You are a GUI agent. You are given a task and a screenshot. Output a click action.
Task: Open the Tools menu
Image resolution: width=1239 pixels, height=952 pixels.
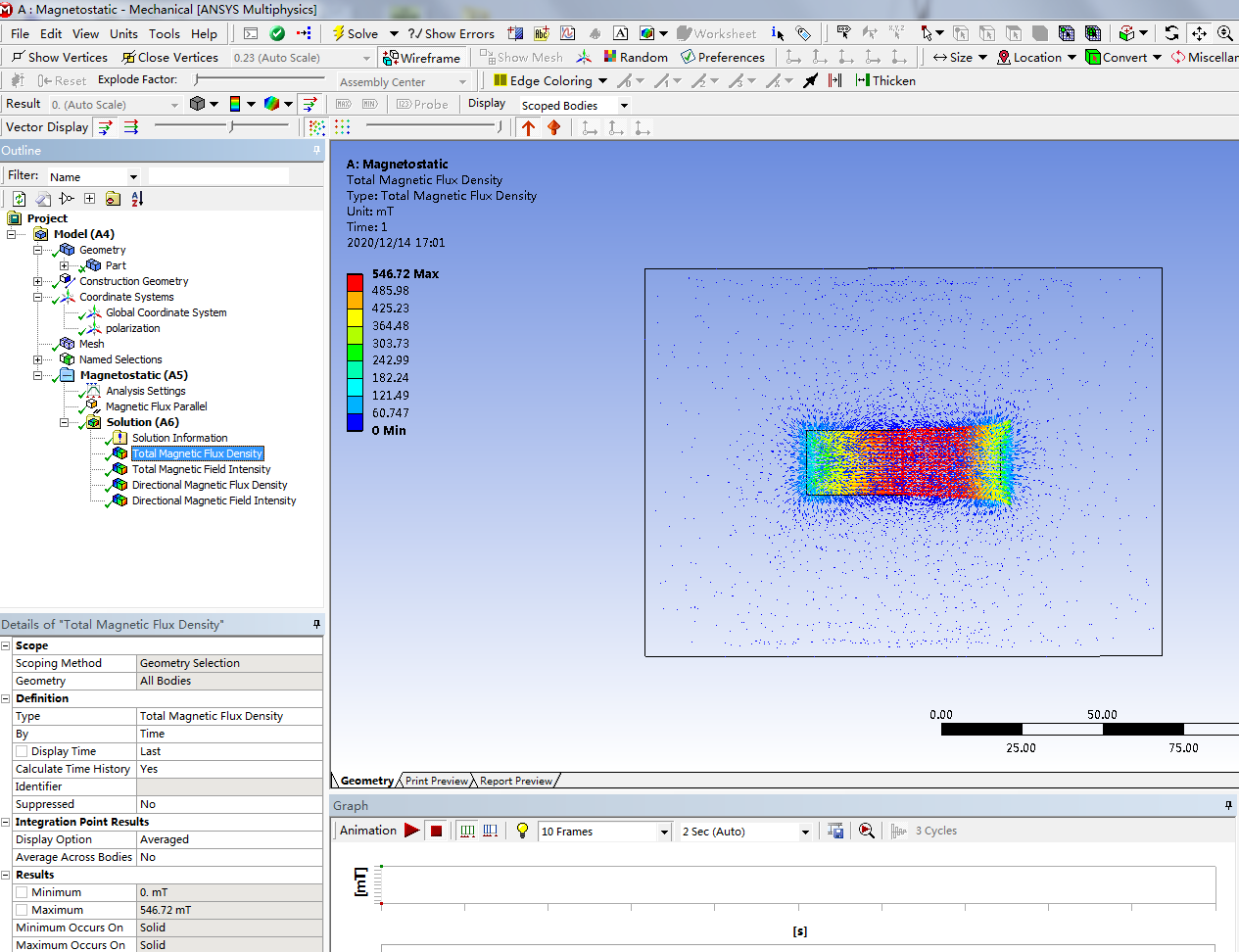pyautogui.click(x=165, y=33)
